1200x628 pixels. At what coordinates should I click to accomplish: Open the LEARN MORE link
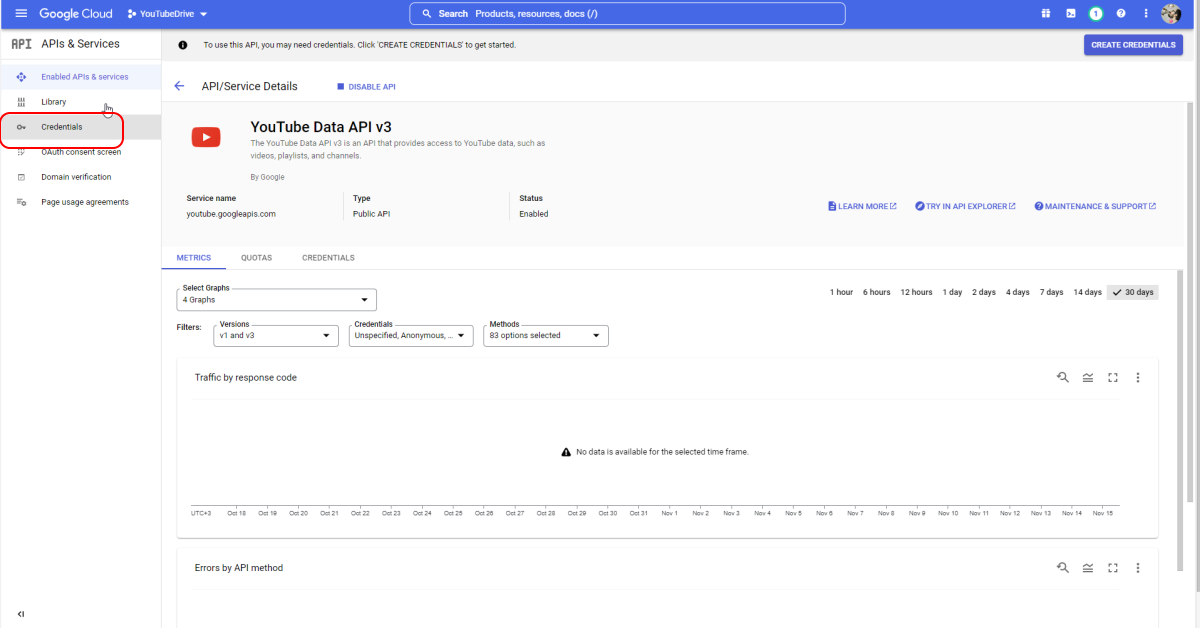coord(862,206)
